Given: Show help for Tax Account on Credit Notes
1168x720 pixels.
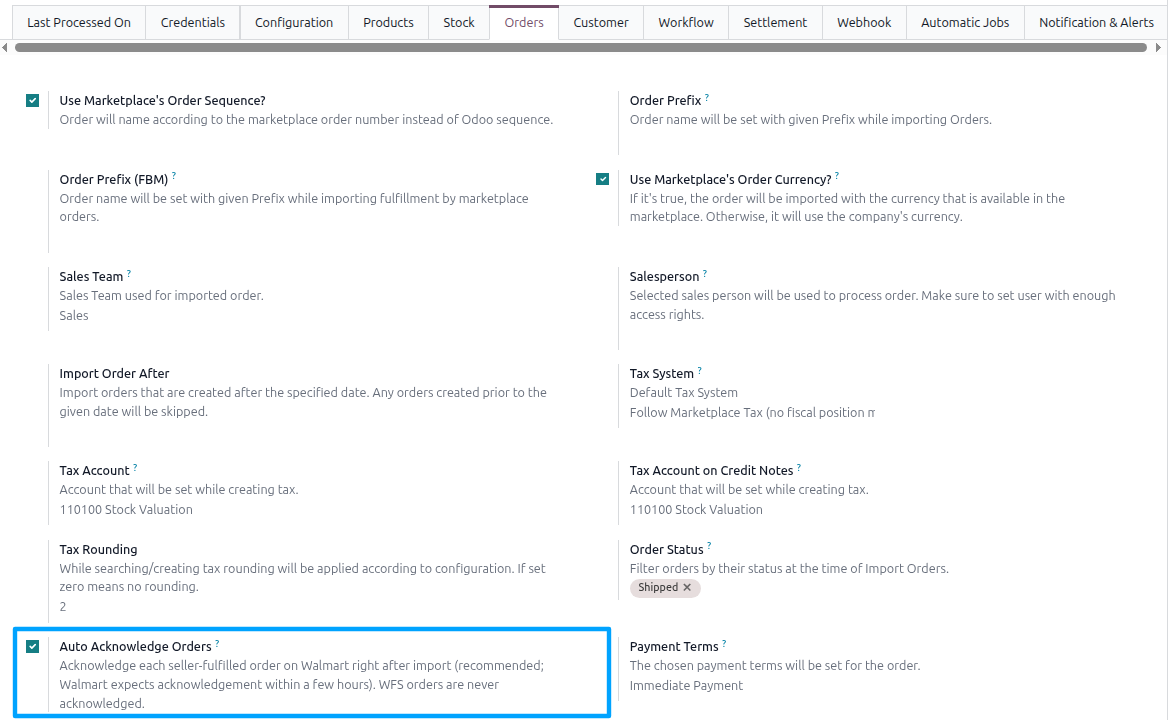Looking at the screenshot, I should (799, 468).
